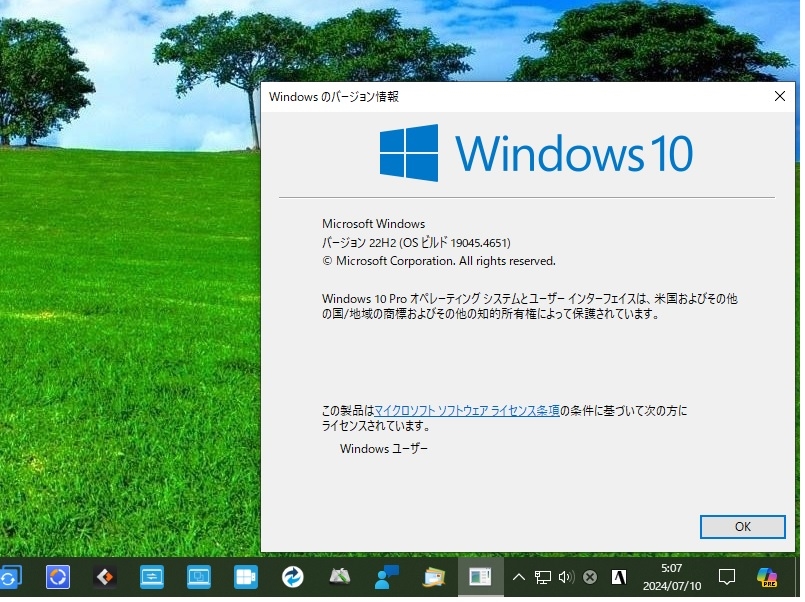Click the Windows 10 Pro trademark paragraph
The width and height of the screenshot is (805, 602).
pos(529,306)
